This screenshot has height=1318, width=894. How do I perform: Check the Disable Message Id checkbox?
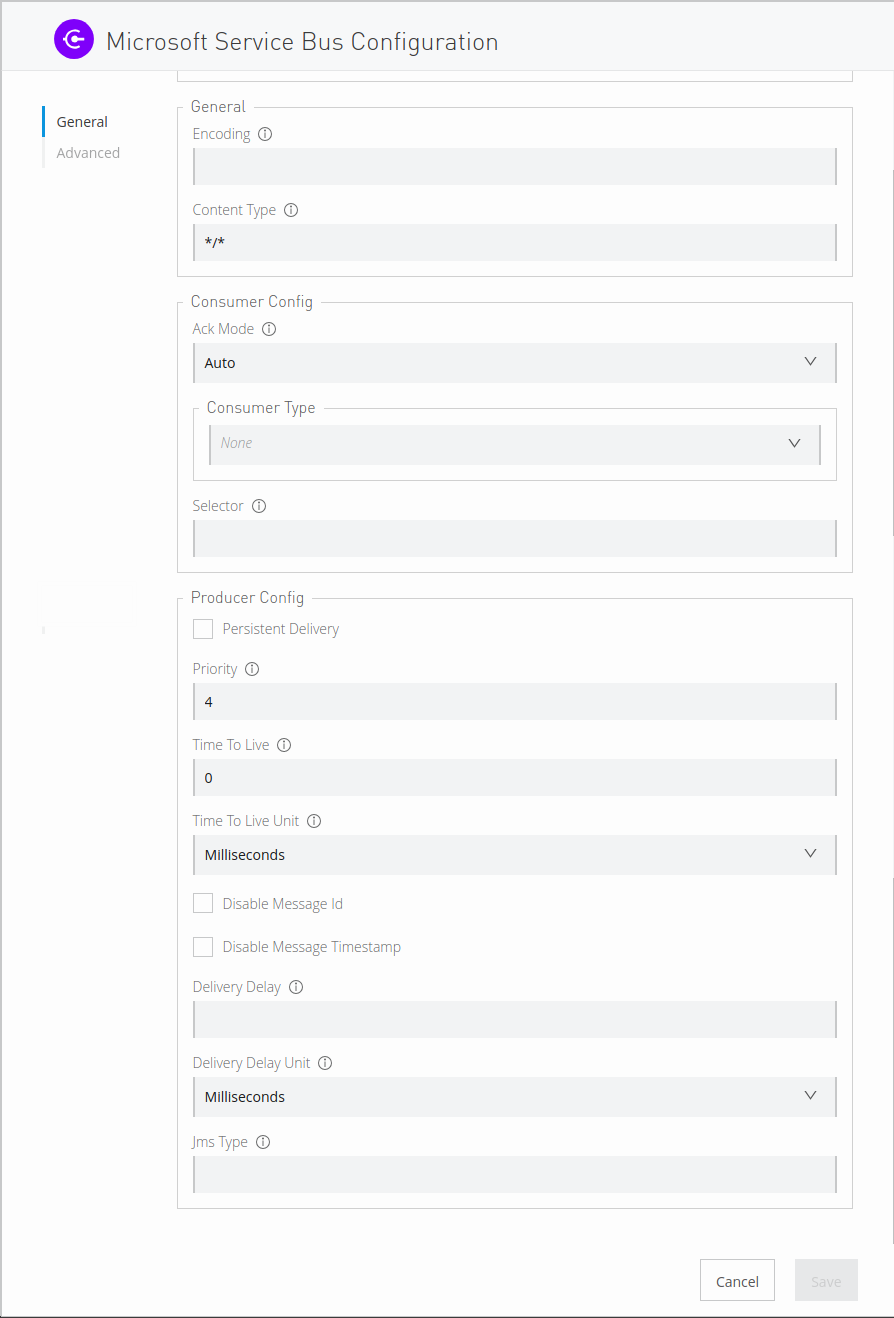(203, 902)
